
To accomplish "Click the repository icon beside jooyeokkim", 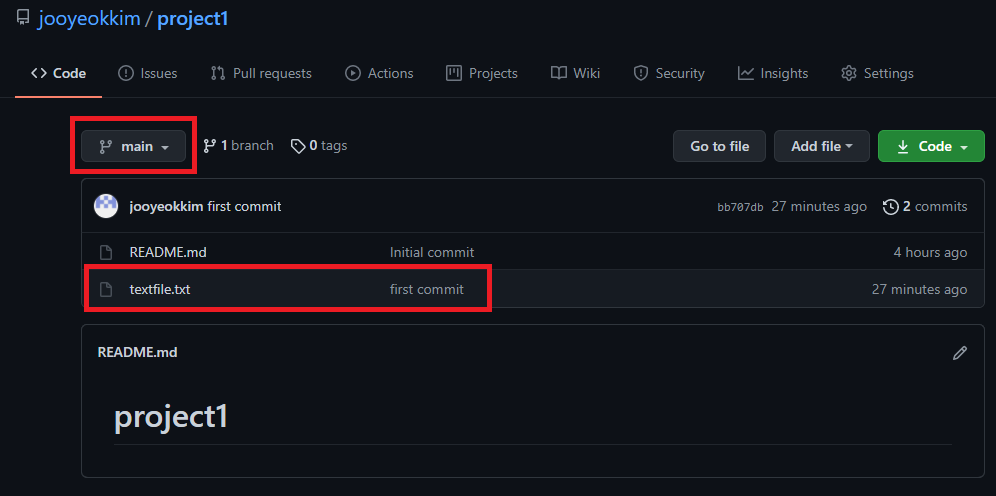I will click(23, 18).
